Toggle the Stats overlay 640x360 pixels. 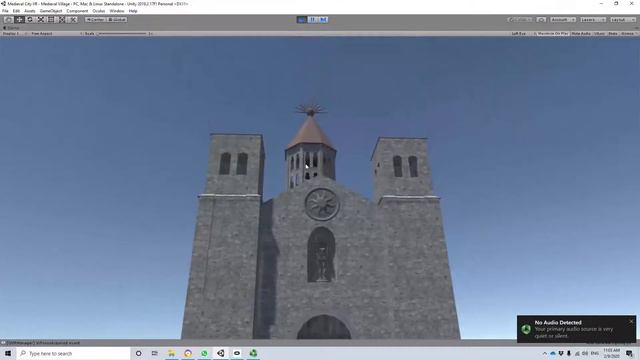click(x=613, y=33)
